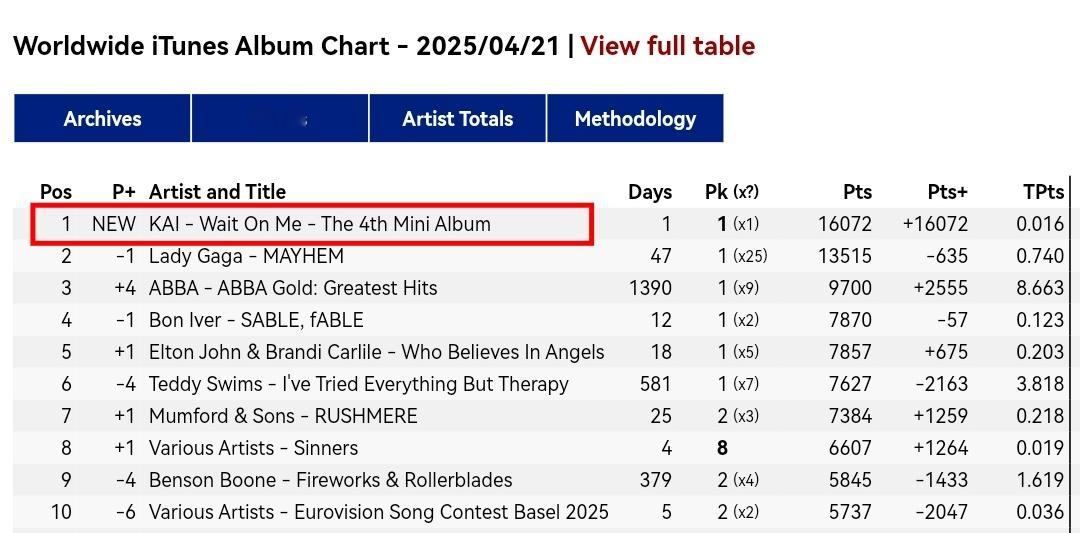Click the Artist and Title header
The image size is (1080, 533).
217,191
